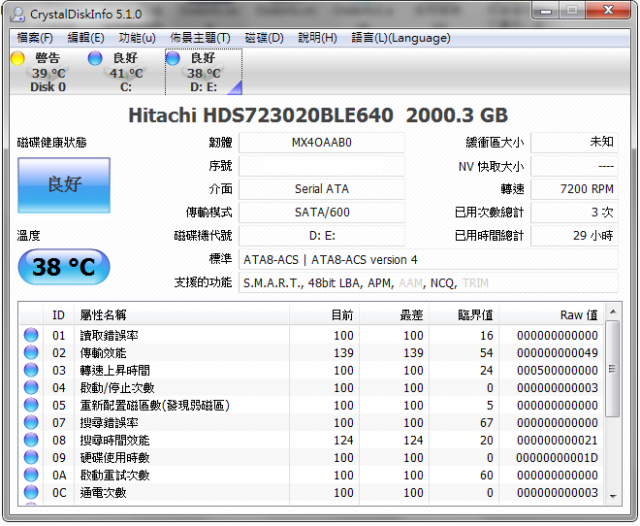Click the NV 快取大小 value field
The height and width of the screenshot is (526, 640).
(x=574, y=166)
